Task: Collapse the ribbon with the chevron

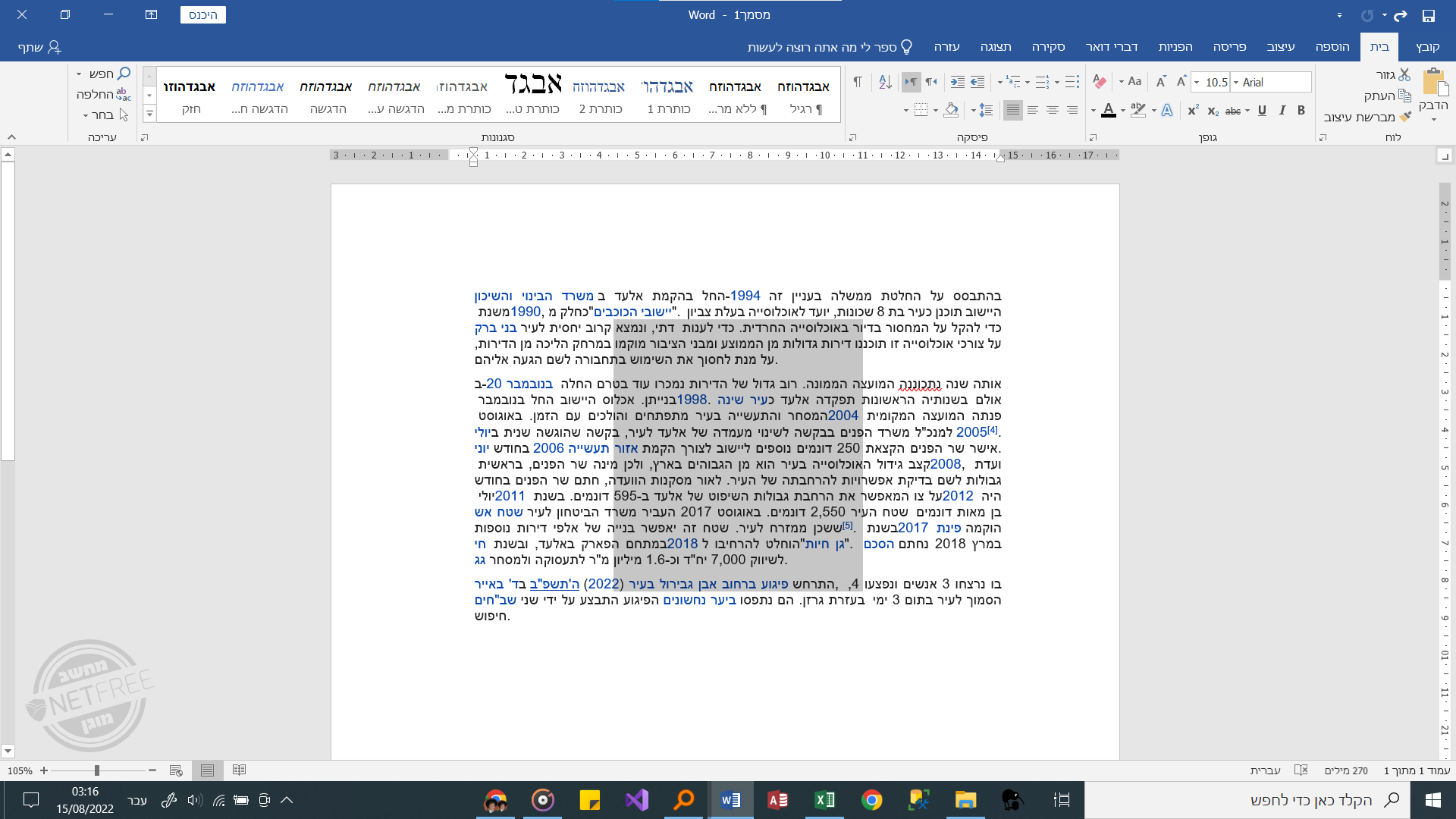Action: (x=11, y=137)
